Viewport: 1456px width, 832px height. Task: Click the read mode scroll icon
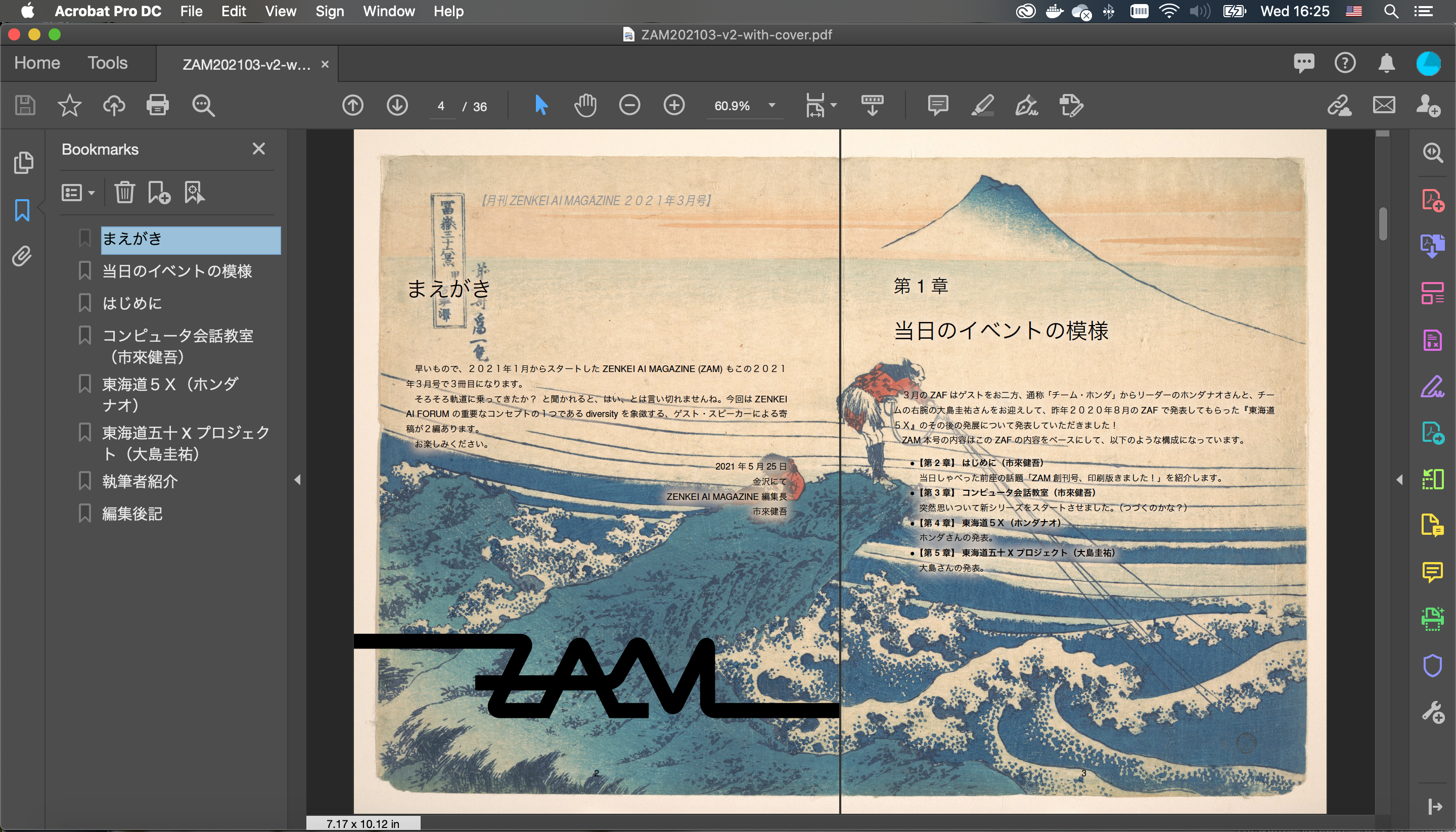point(872,106)
